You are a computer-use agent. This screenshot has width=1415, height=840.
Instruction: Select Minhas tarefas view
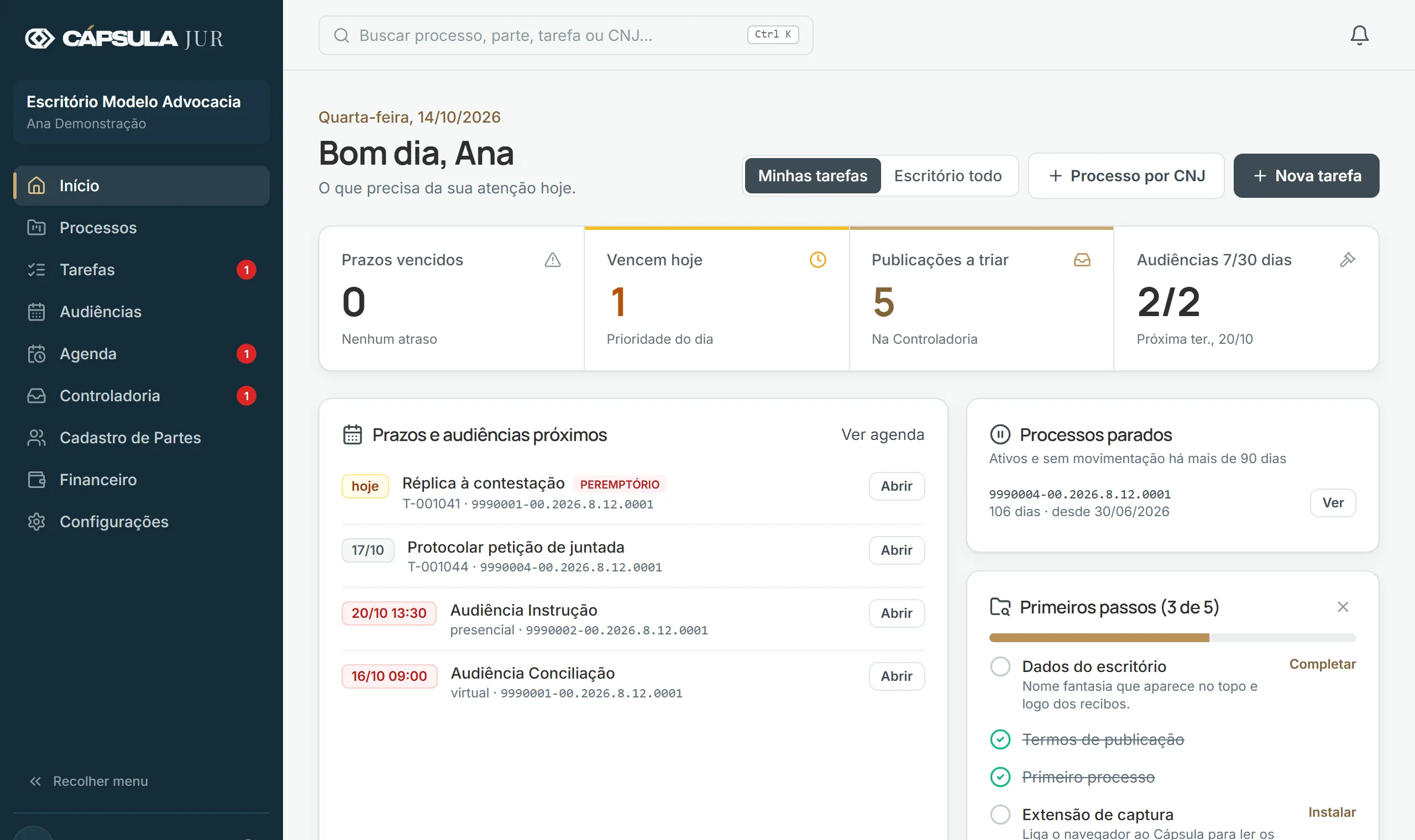812,176
